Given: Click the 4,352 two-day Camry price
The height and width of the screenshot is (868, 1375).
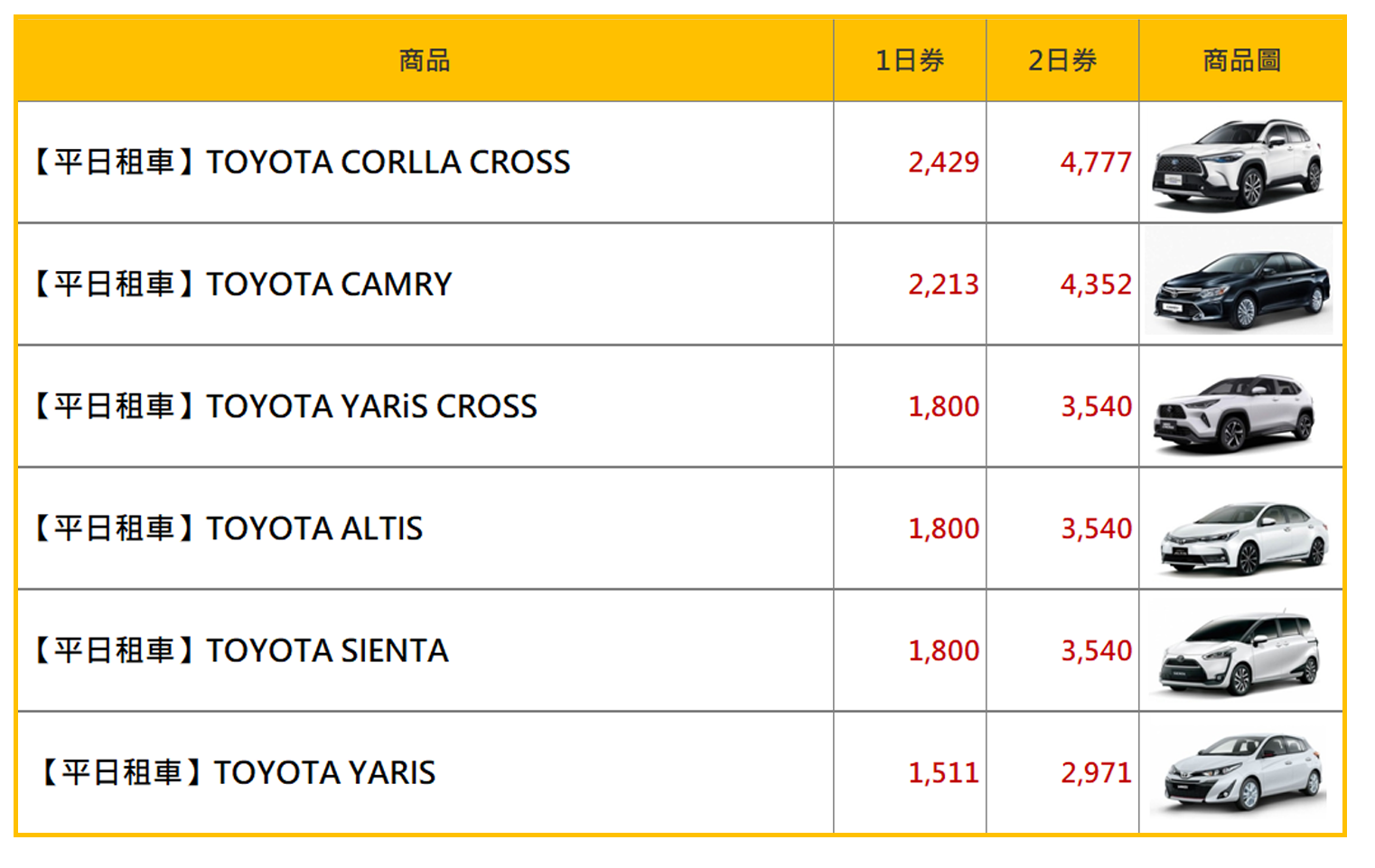Looking at the screenshot, I should tap(1096, 285).
